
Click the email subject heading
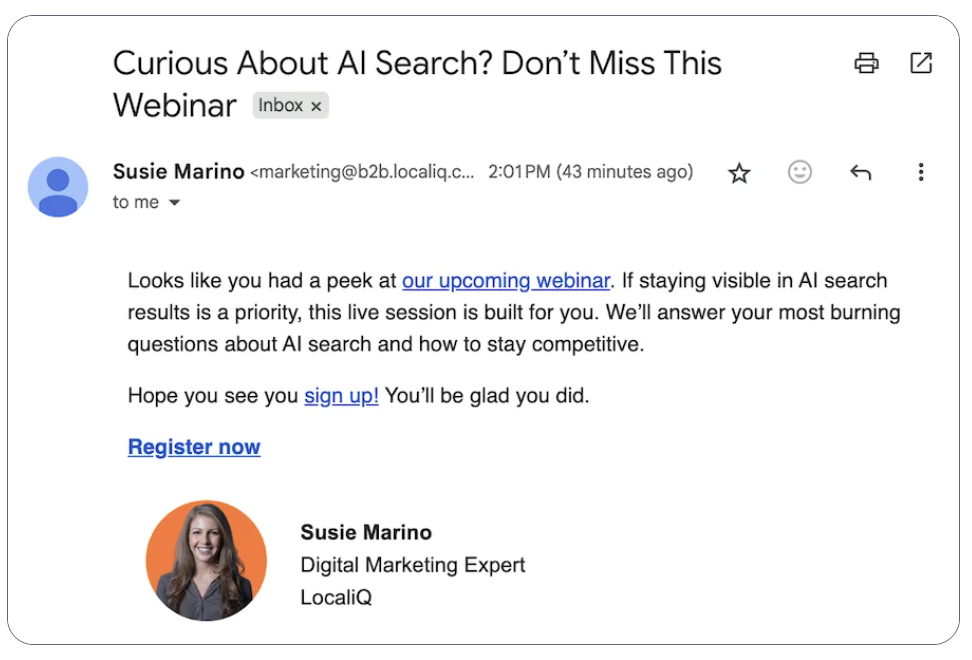(417, 84)
